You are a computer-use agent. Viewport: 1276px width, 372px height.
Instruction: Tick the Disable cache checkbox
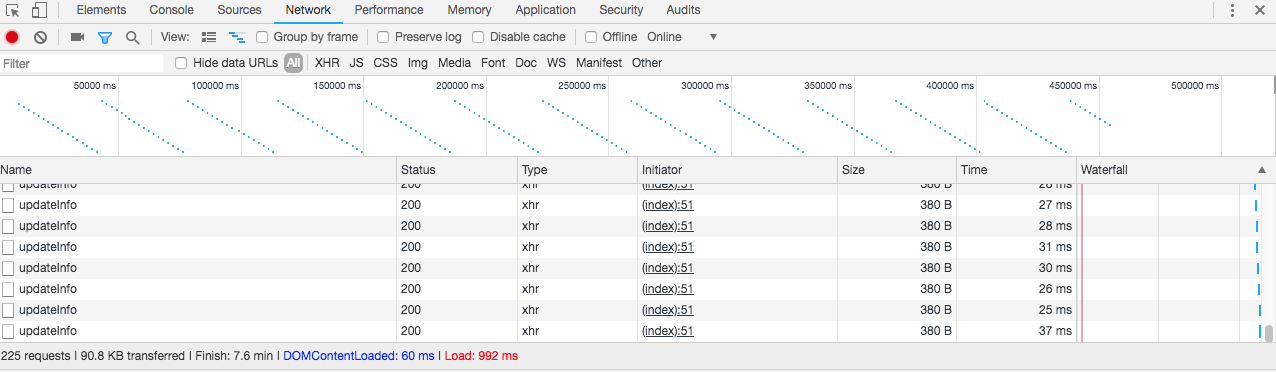(x=478, y=37)
